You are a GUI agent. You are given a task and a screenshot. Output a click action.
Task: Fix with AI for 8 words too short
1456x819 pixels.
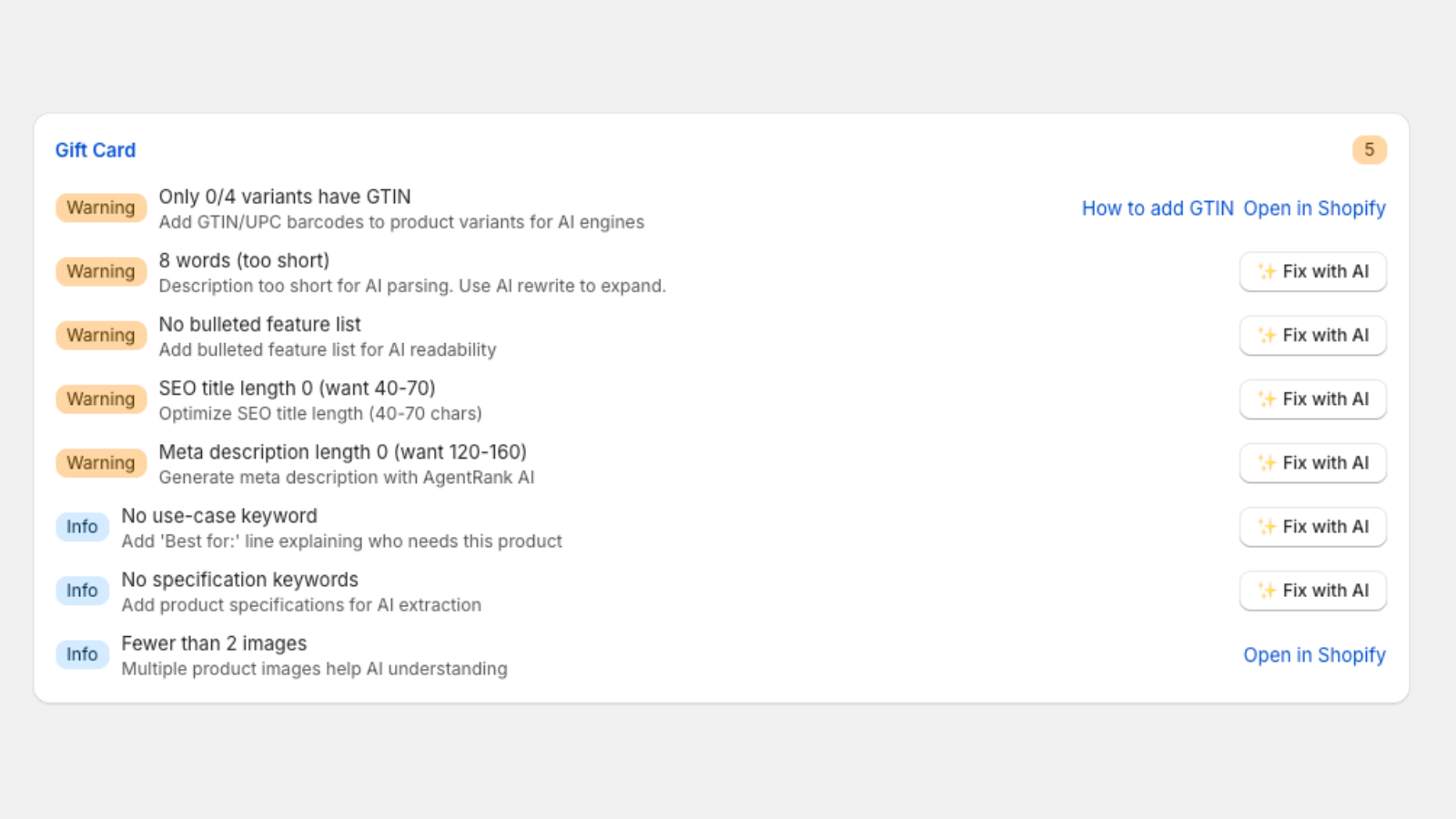[x=1312, y=271]
